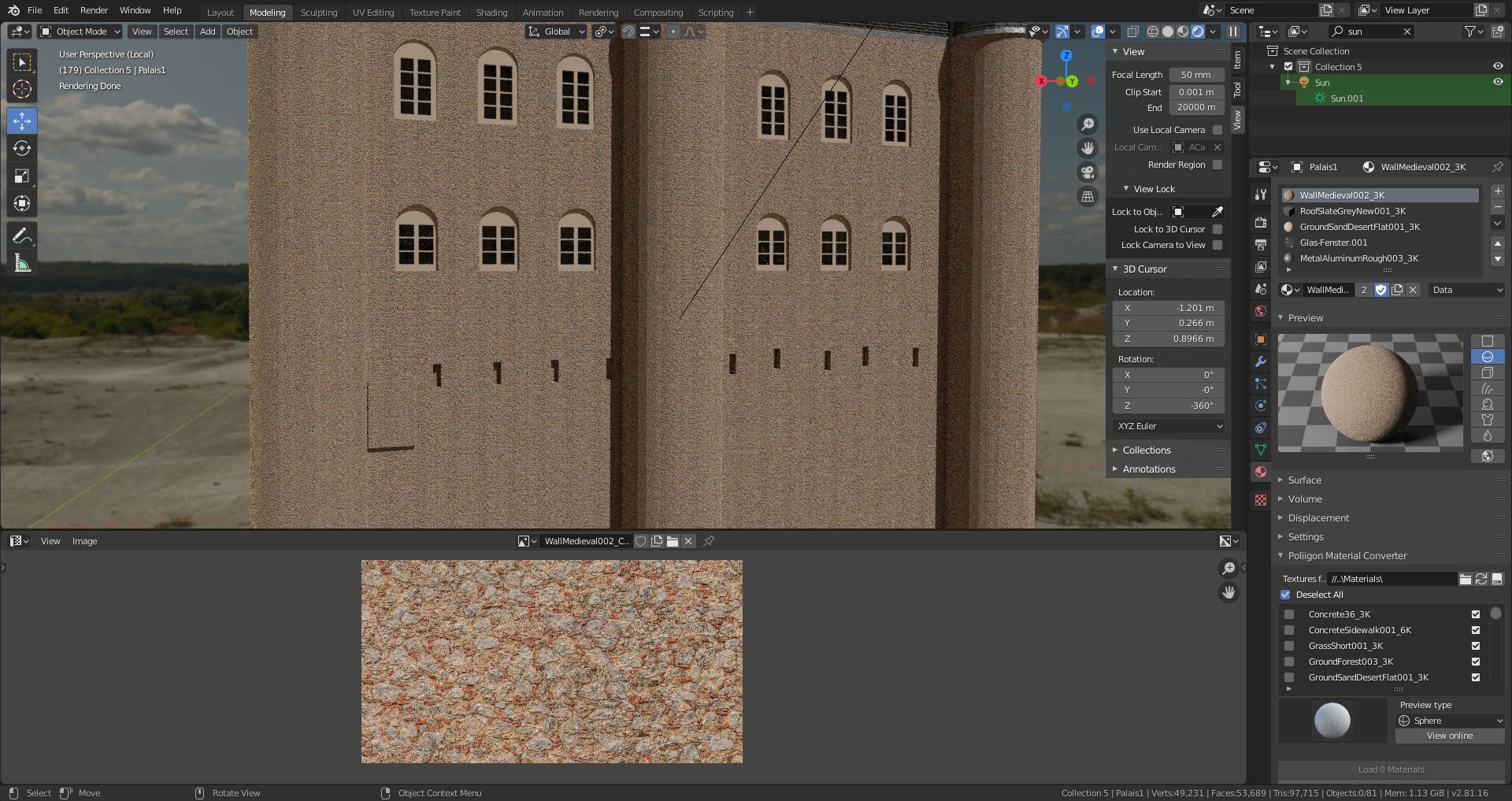Open Texture Properties via checker icon
The image size is (1512, 801).
point(1260,499)
